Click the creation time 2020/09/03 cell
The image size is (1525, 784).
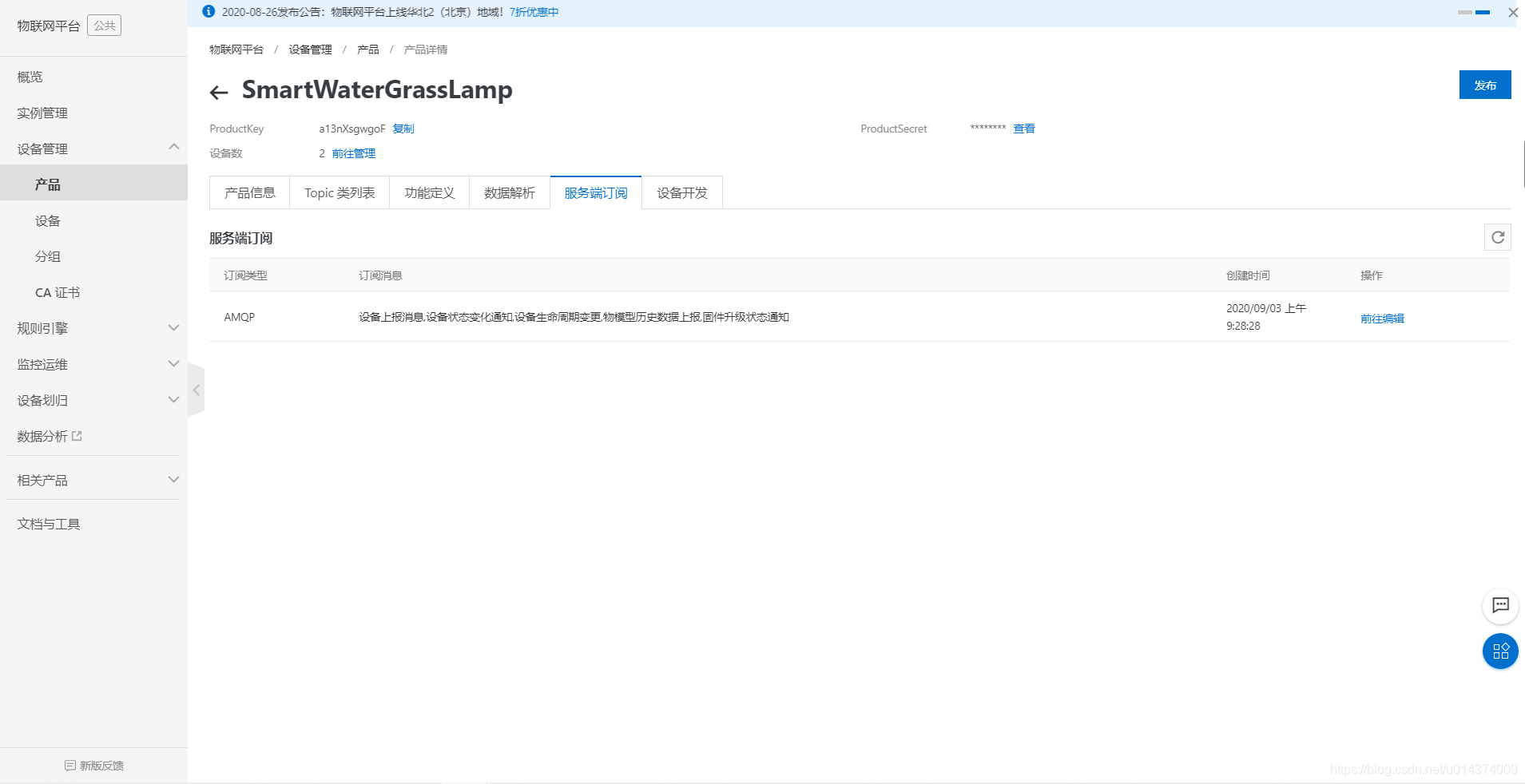pos(1266,317)
